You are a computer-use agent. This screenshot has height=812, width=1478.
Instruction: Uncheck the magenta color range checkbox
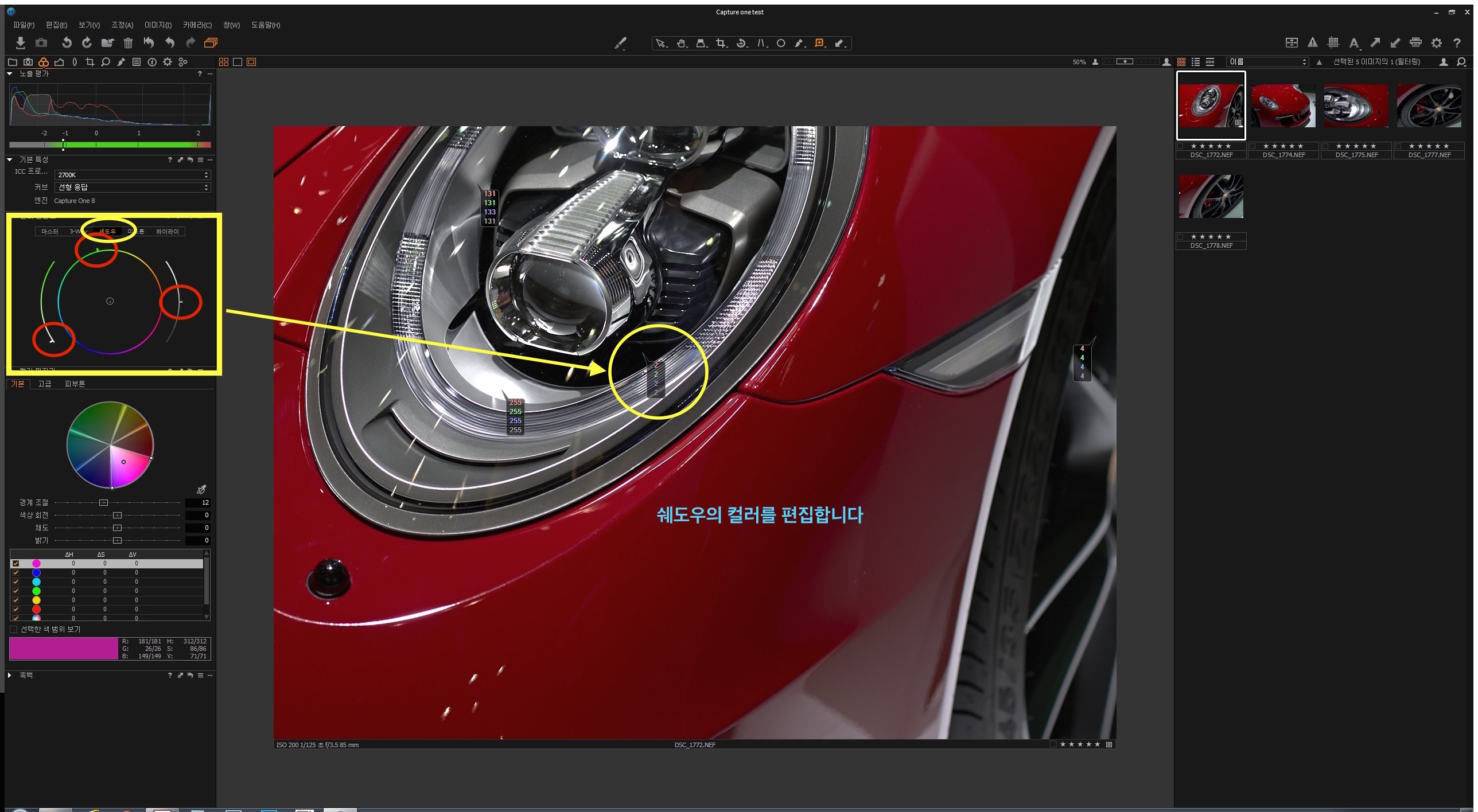tap(16, 563)
